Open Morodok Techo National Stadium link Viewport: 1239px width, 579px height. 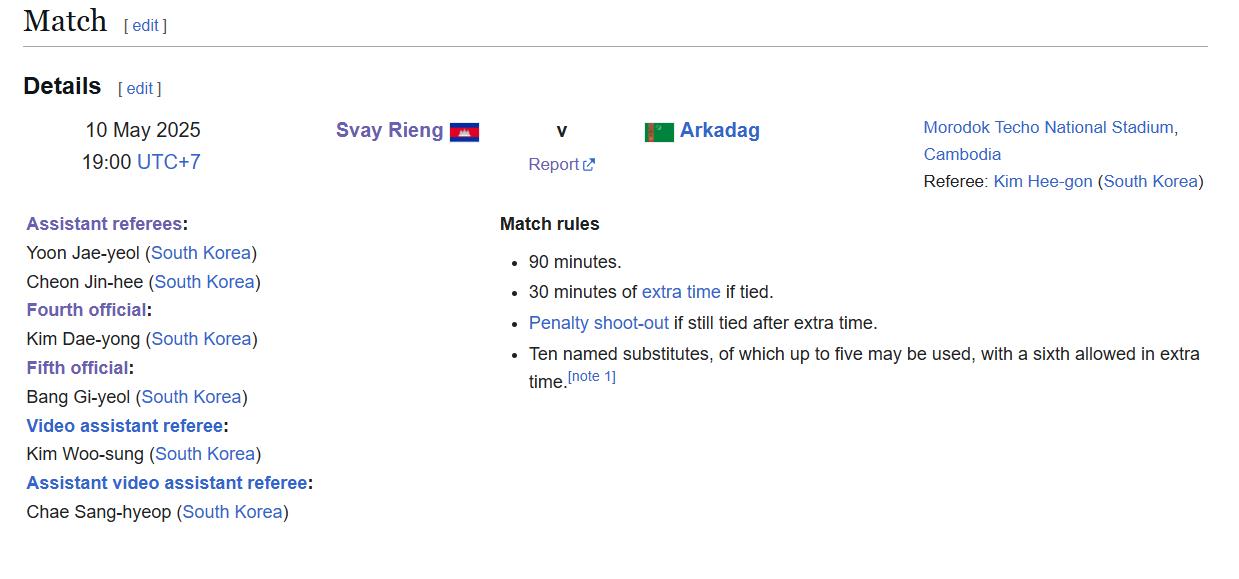[x=1050, y=141]
